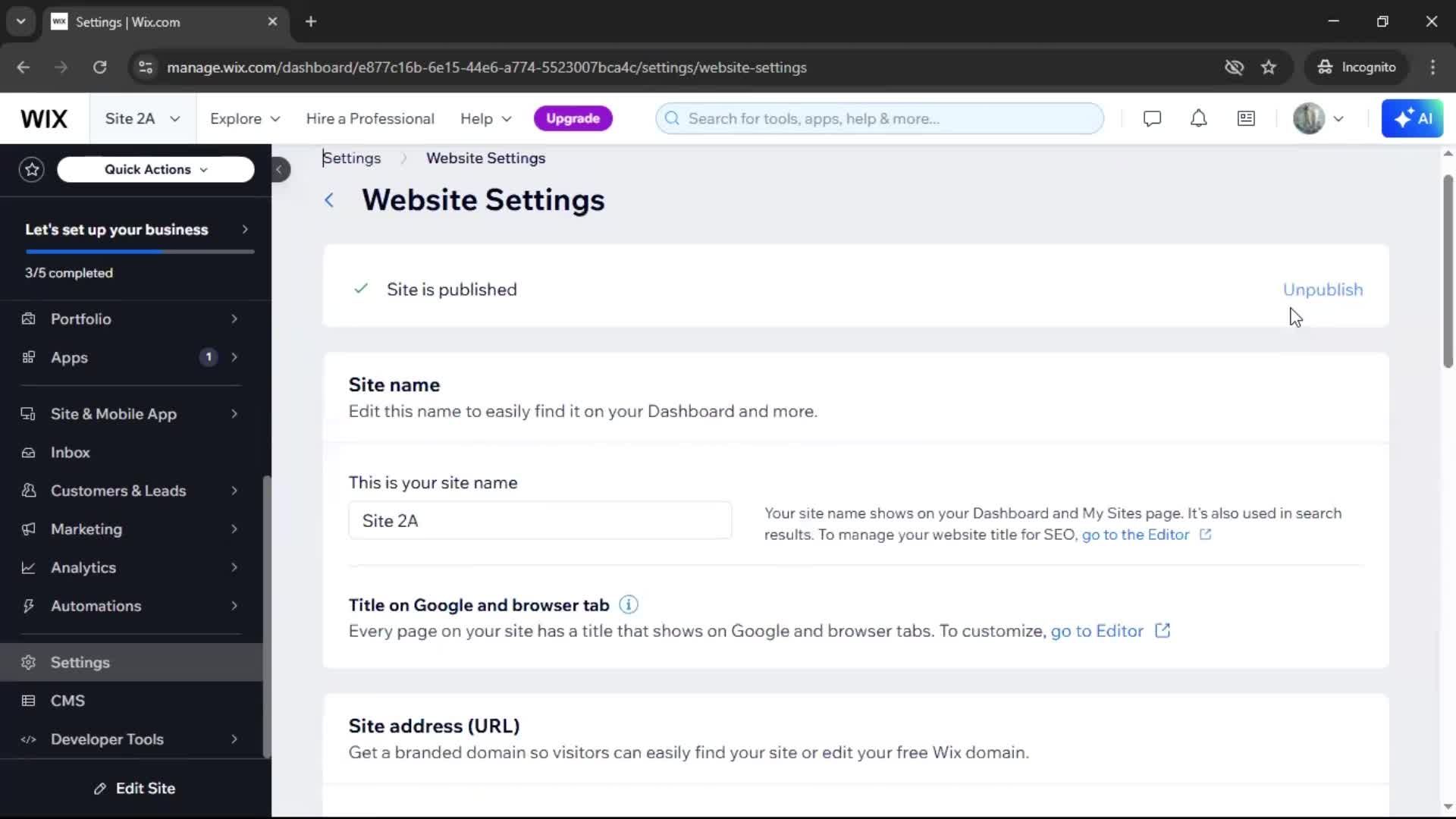This screenshot has height=819, width=1456.
Task: Click the site information icon in address bar
Action: point(145,67)
